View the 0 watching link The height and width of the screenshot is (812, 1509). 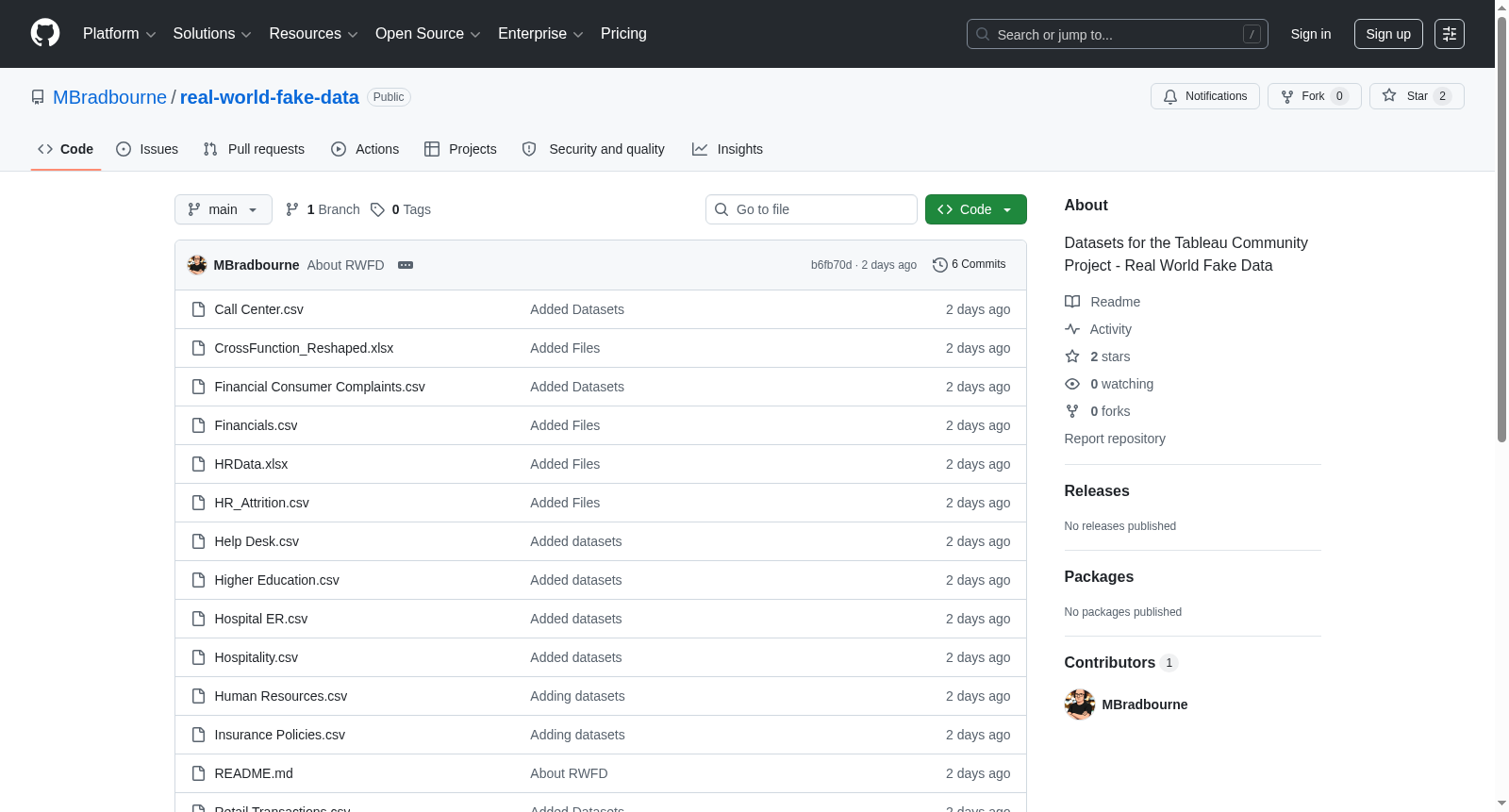(1109, 384)
